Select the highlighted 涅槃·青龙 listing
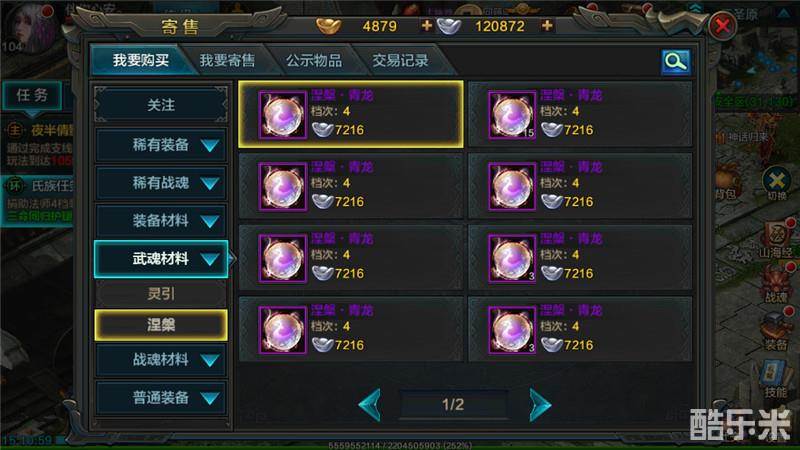Image resolution: width=800 pixels, height=450 pixels. 351,114
